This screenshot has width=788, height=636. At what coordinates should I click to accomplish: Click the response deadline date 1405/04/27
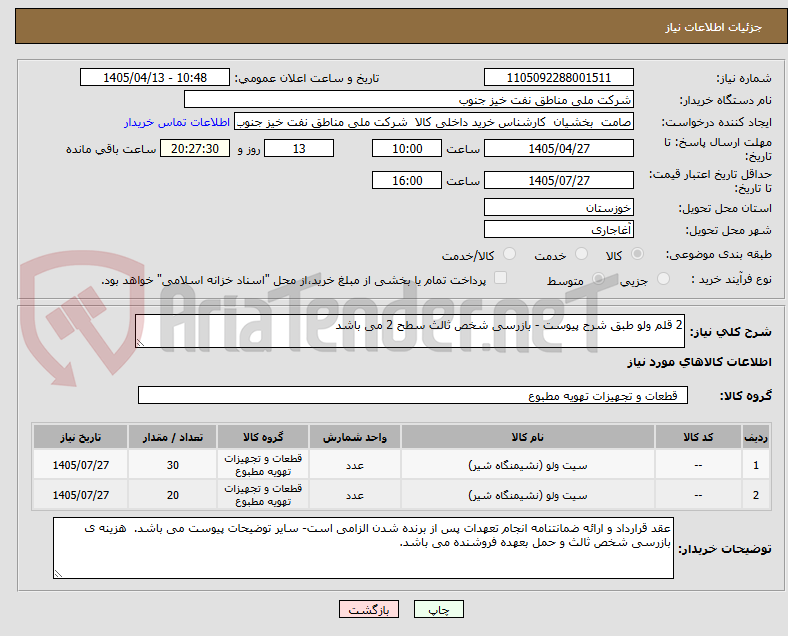click(x=558, y=149)
